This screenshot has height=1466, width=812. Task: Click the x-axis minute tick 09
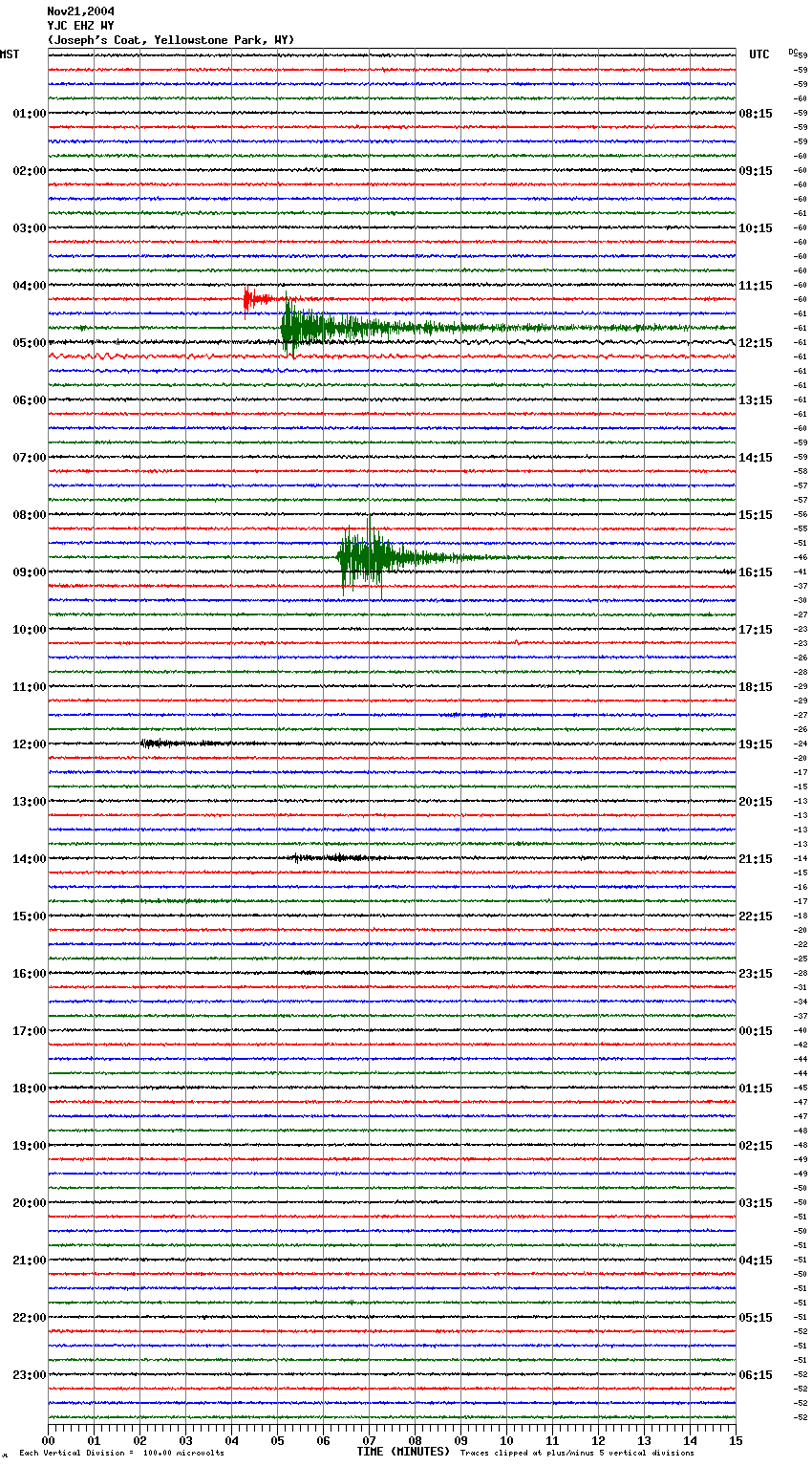pyautogui.click(x=460, y=1440)
